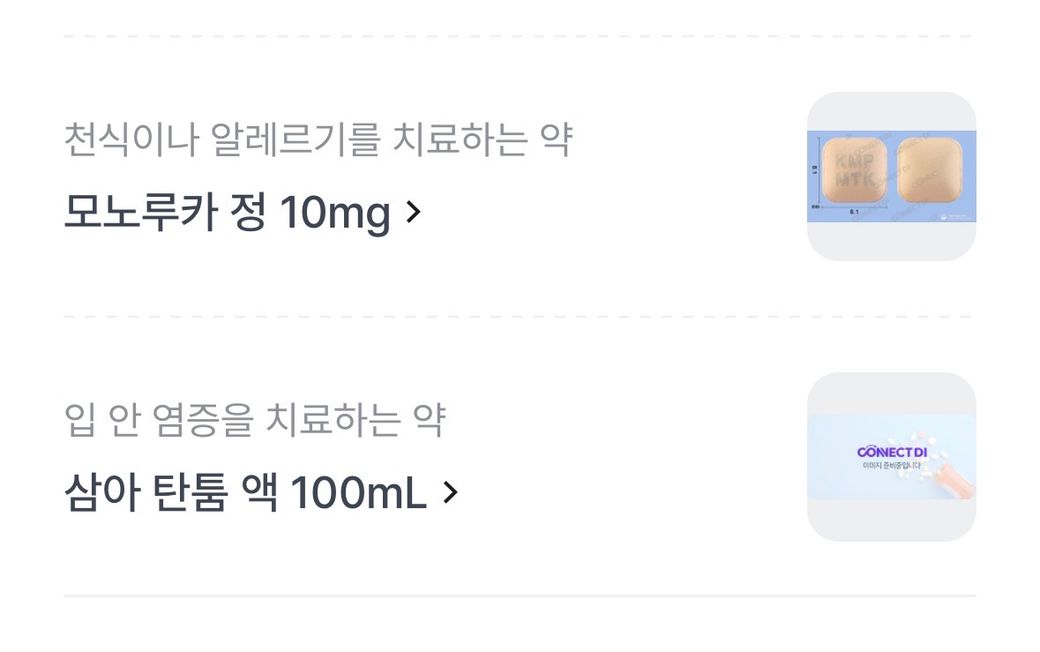1040x652 pixels.
Task: Click the 8.1 width label under the pill
Action: click(854, 212)
